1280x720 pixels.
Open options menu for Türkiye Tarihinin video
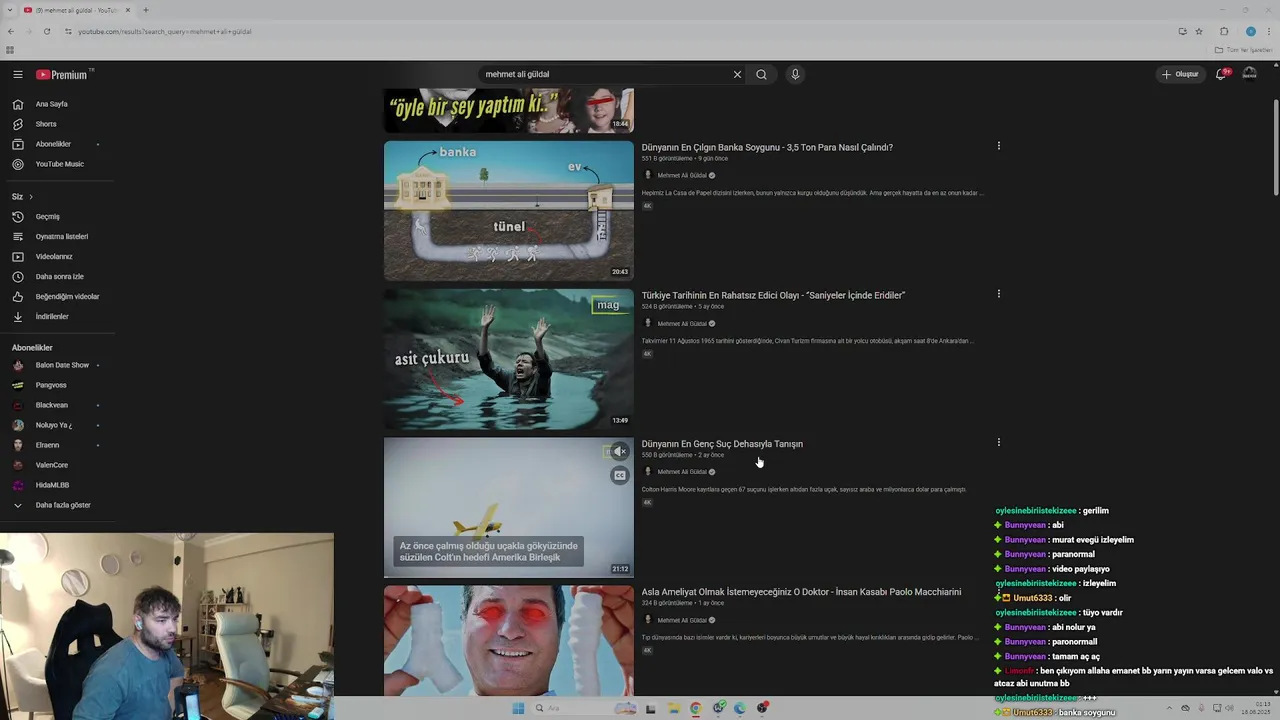click(x=998, y=294)
